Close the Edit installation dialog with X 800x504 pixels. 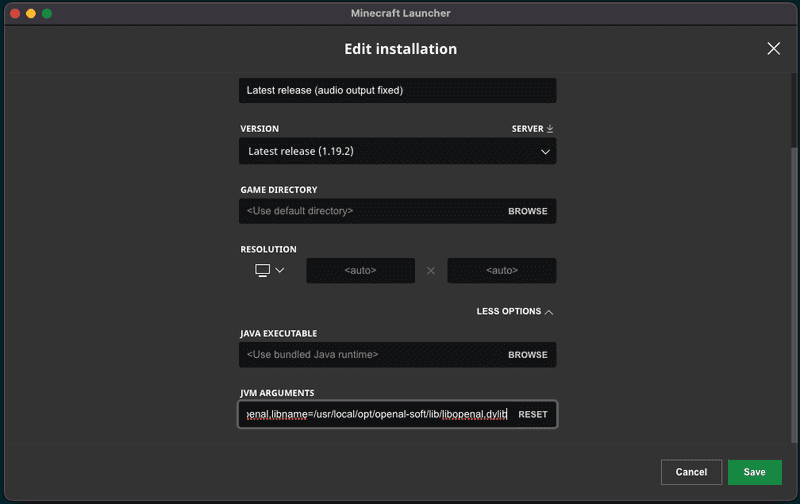pyautogui.click(x=773, y=48)
